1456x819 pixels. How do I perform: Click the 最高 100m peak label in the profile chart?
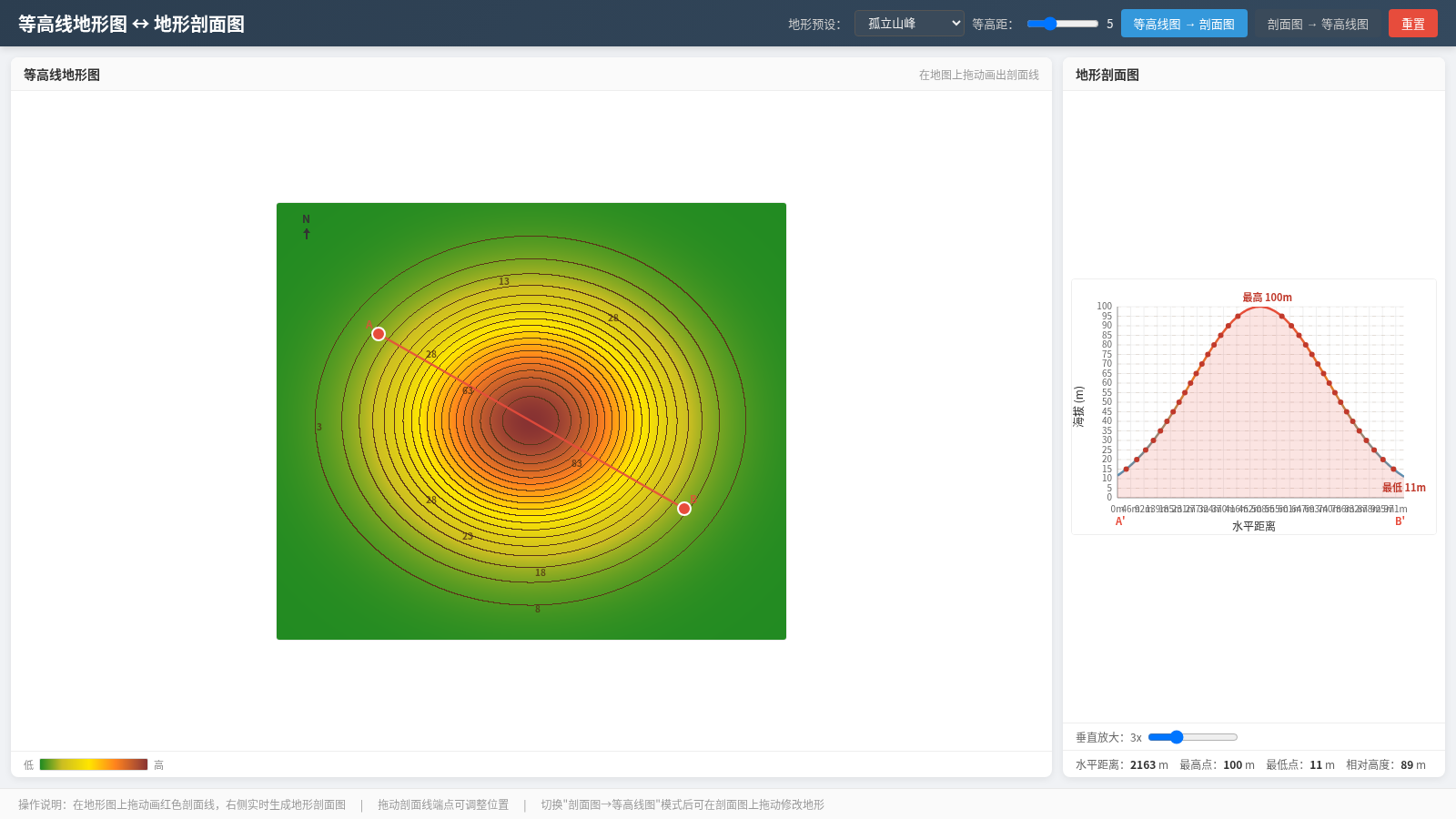1267,298
